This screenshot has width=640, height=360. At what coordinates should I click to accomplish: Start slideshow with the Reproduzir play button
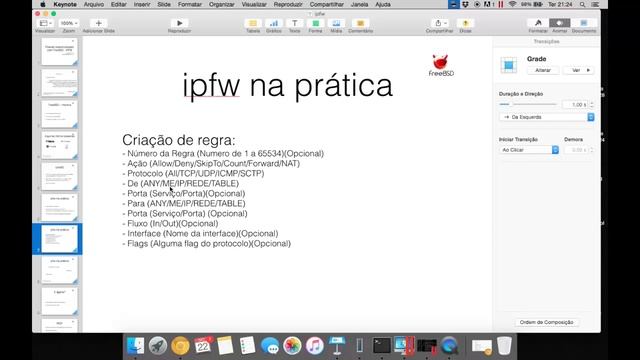click(179, 23)
